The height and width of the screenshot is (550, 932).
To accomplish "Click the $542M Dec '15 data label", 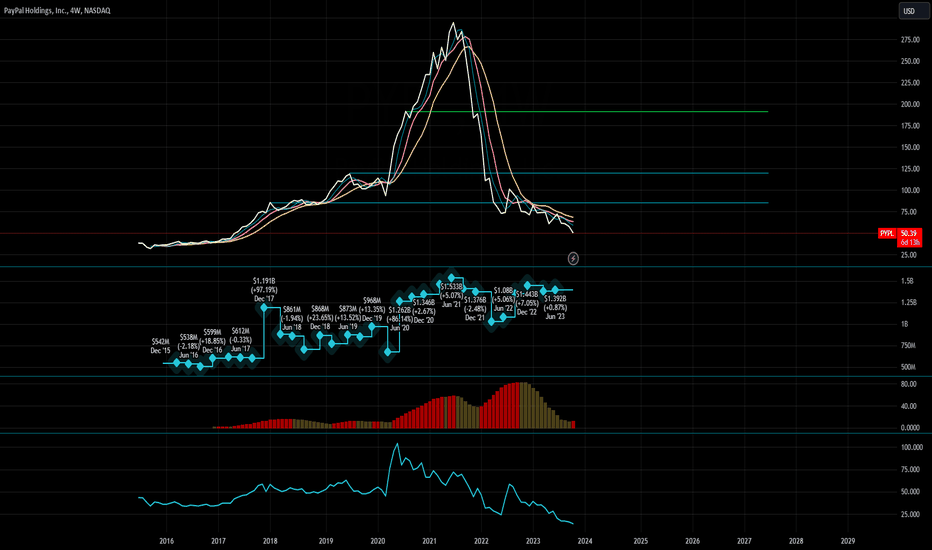I will click(x=160, y=346).
